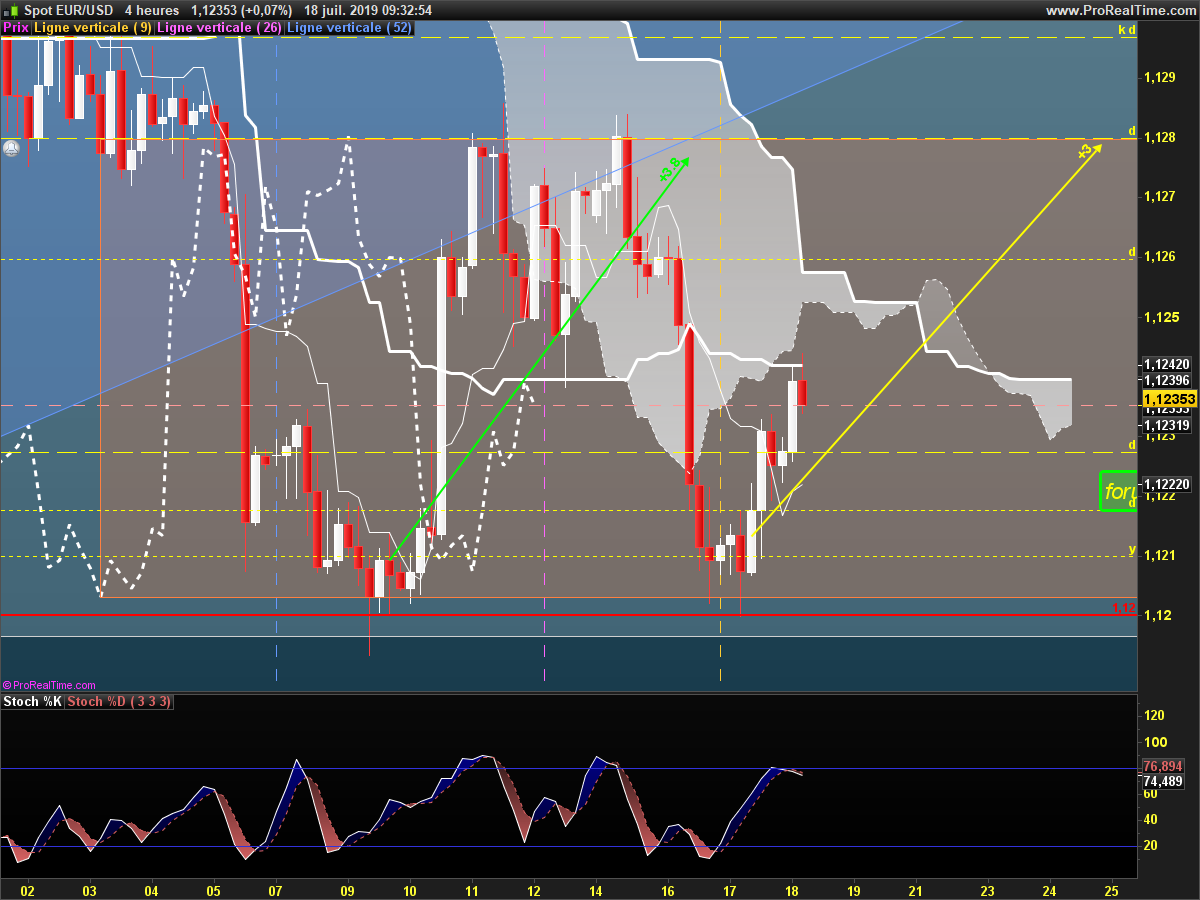Select the blue dashed vertical line
The image size is (1200, 900).
[276, 350]
